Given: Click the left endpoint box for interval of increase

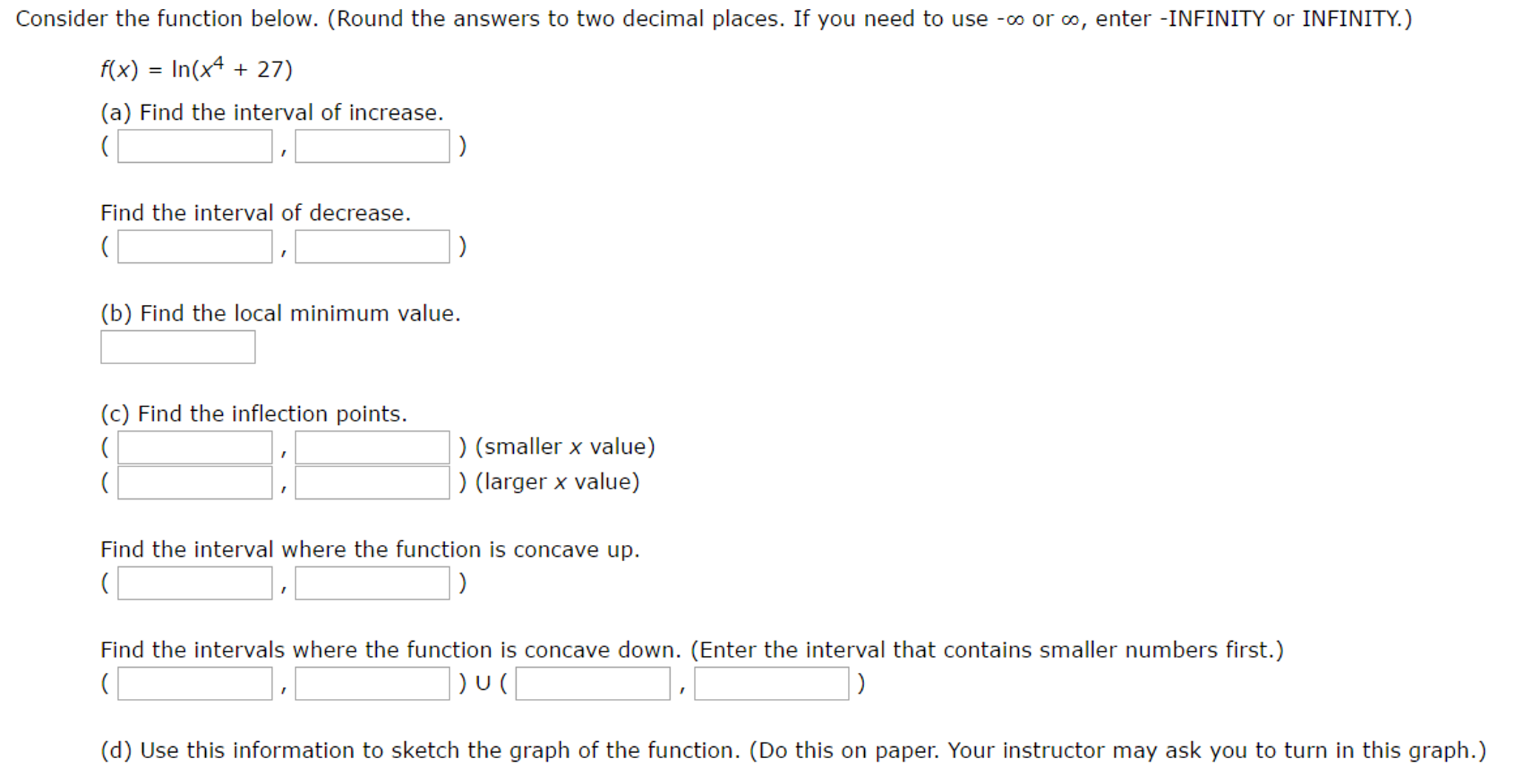Looking at the screenshot, I should coord(194,147).
